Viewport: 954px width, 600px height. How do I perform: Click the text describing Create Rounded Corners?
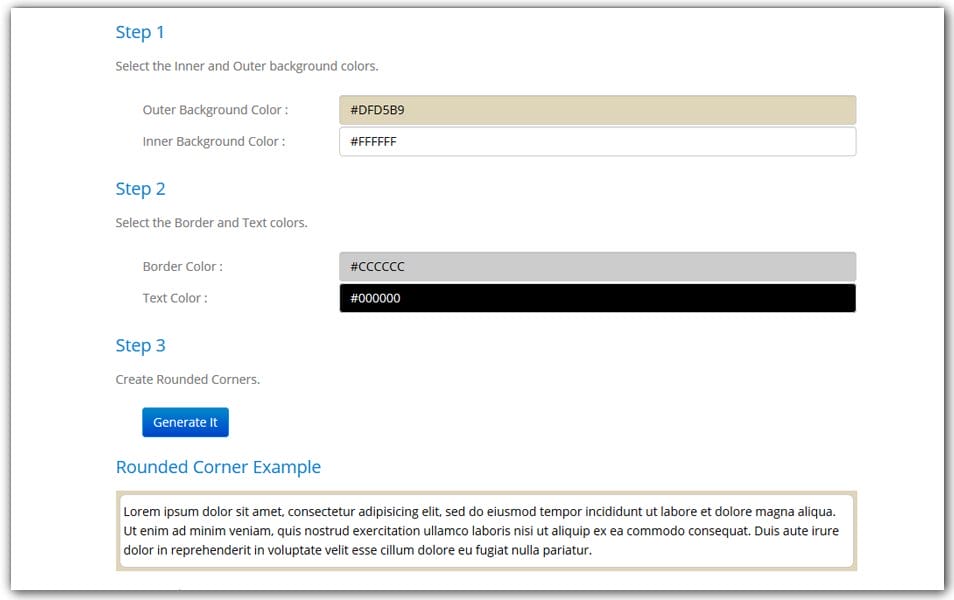point(184,379)
